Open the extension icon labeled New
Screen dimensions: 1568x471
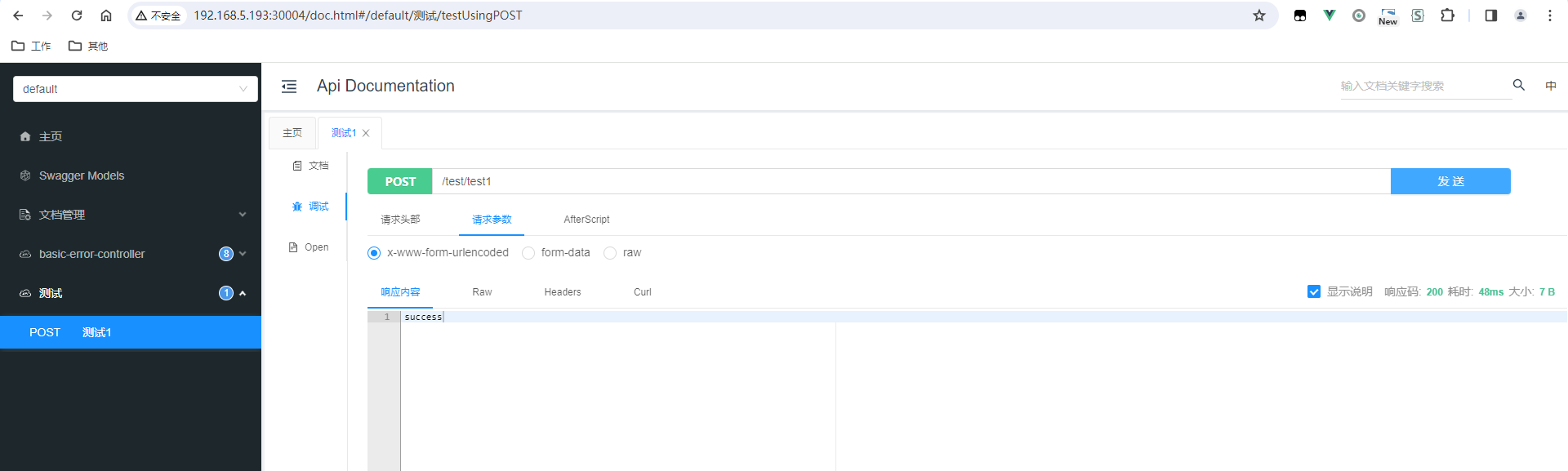pyautogui.click(x=1388, y=16)
